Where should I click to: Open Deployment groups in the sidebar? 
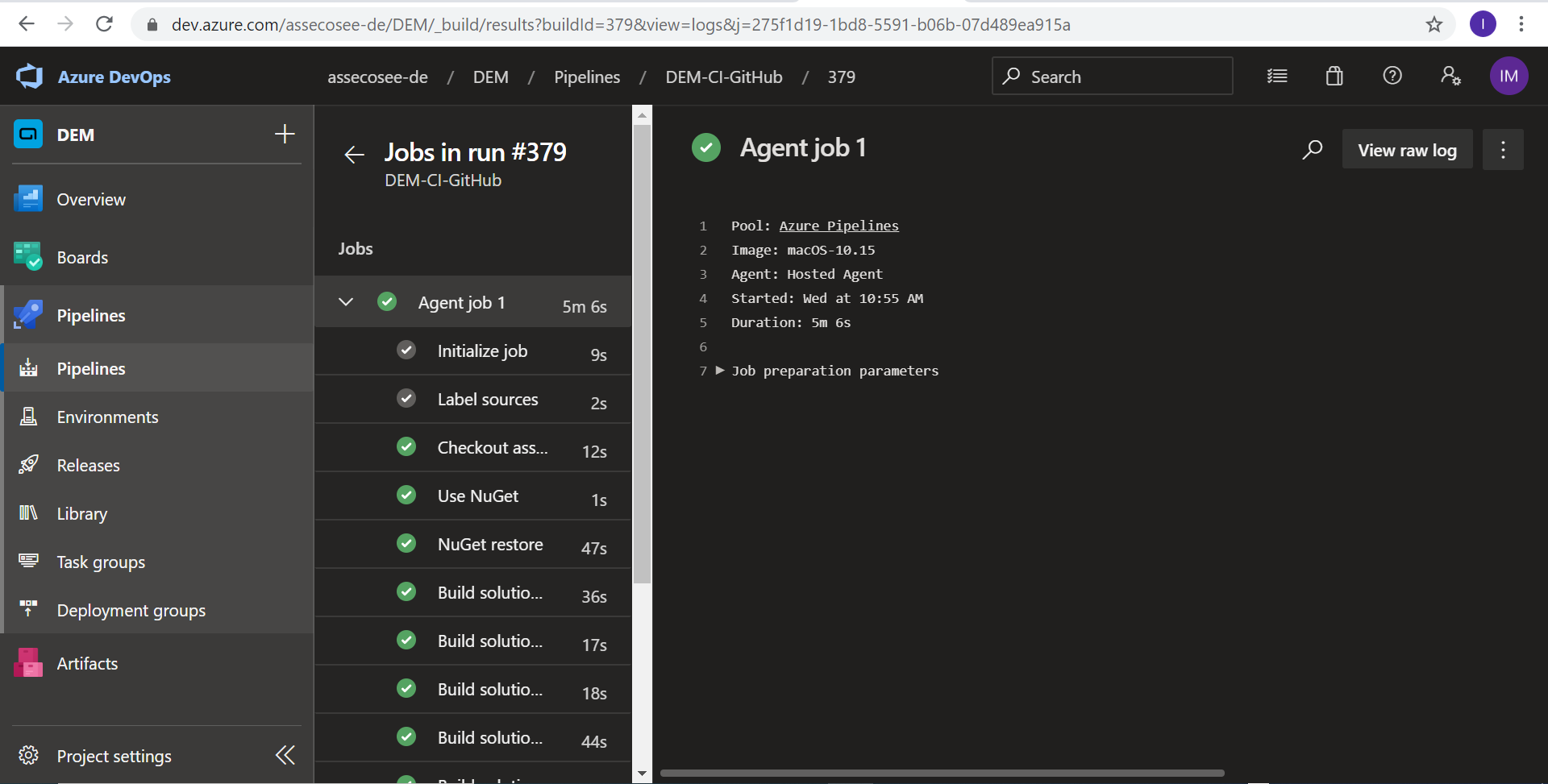pyautogui.click(x=157, y=610)
